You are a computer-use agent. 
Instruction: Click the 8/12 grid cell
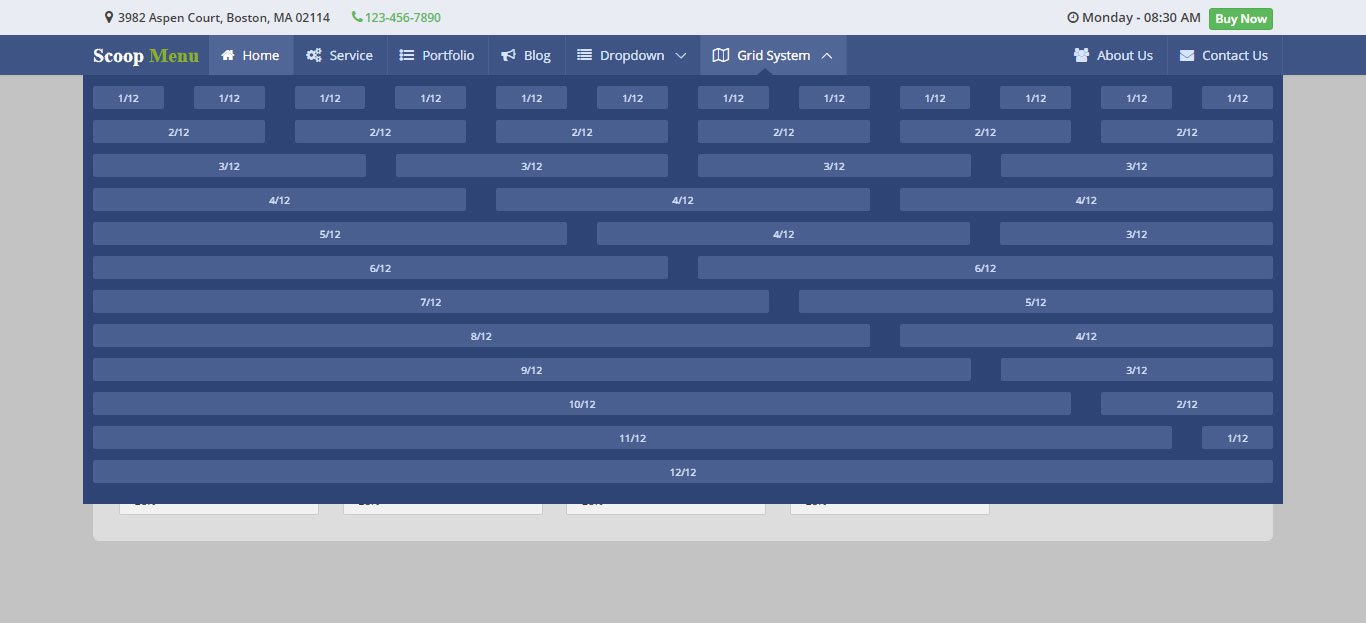tap(481, 336)
